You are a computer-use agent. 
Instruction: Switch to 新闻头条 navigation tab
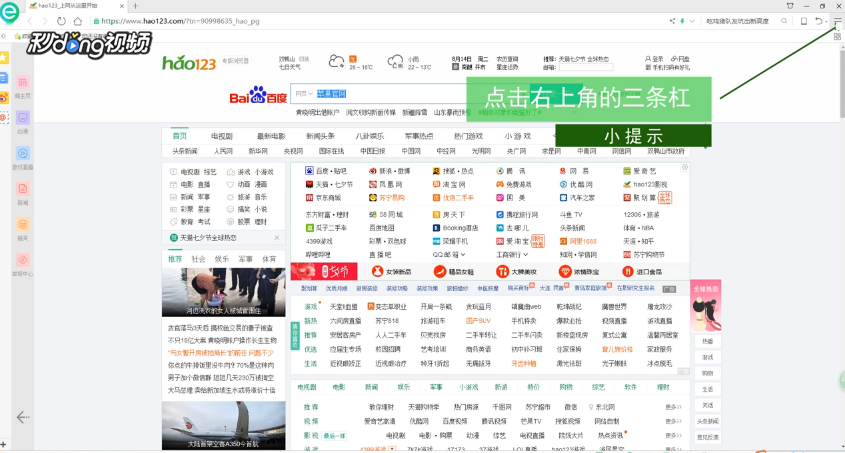(320, 136)
